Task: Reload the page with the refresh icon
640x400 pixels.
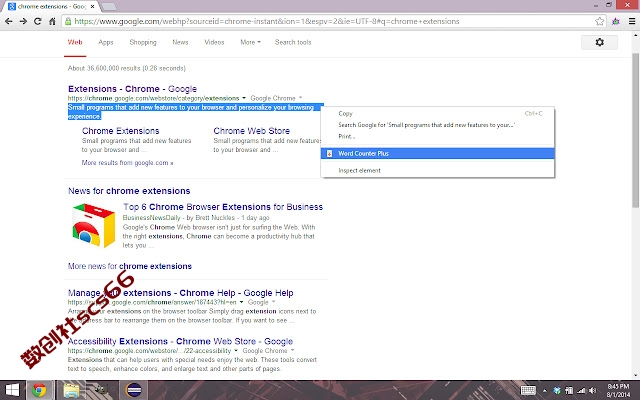Action: (38, 21)
